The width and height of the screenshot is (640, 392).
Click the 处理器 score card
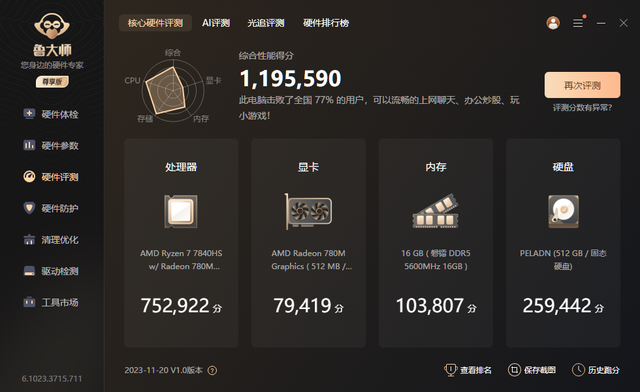181,243
